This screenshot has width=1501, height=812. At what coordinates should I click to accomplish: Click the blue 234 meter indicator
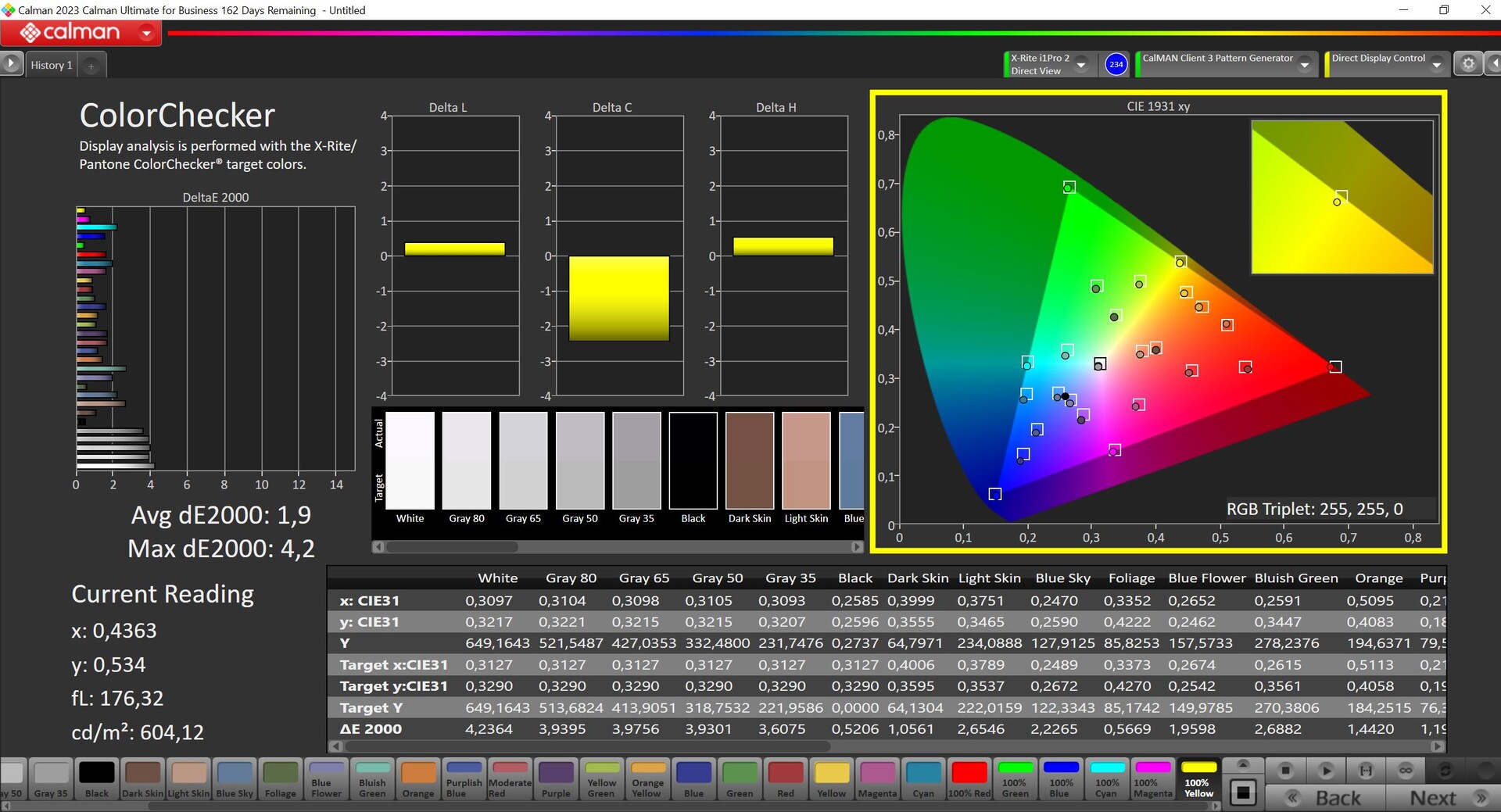tap(1116, 64)
